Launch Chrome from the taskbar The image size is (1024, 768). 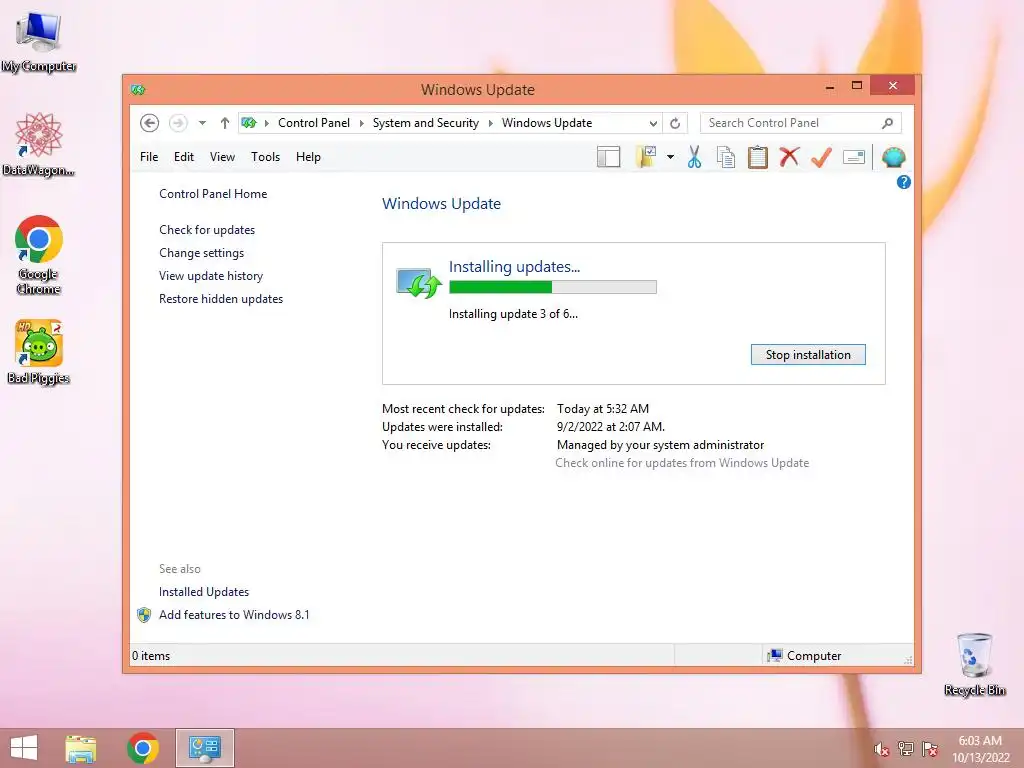point(143,748)
